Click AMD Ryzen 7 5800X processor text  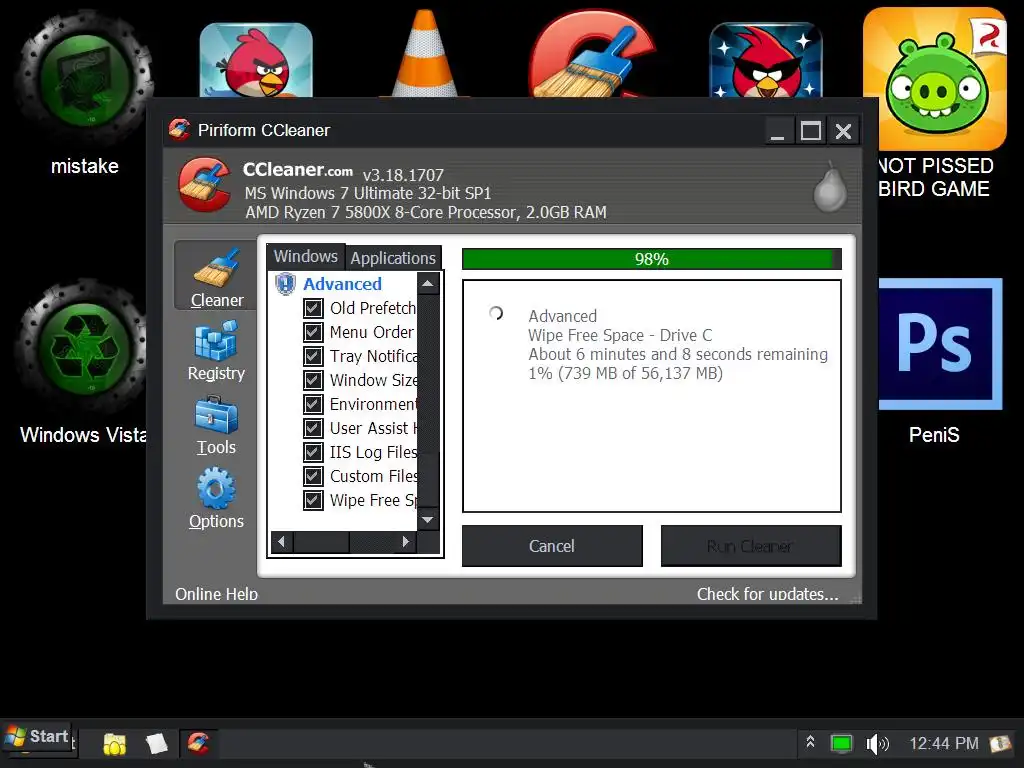click(426, 212)
